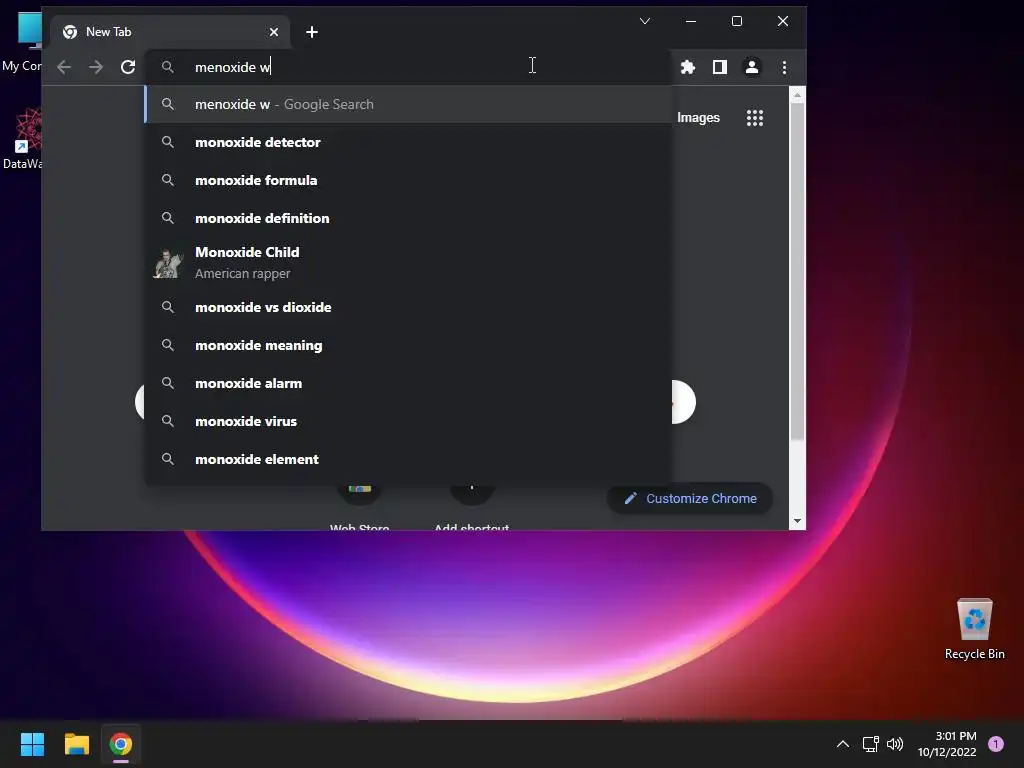Select Monoxide Child American rapper suggestion
The width and height of the screenshot is (1024, 768).
pyautogui.click(x=408, y=263)
